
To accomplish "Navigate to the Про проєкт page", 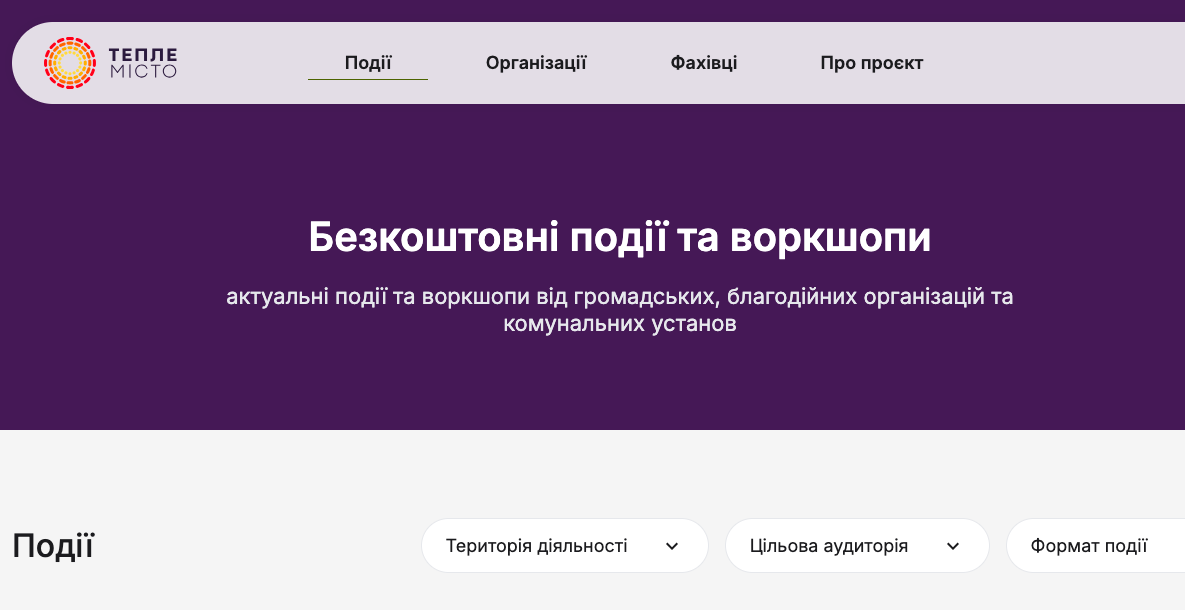I will tap(871, 63).
